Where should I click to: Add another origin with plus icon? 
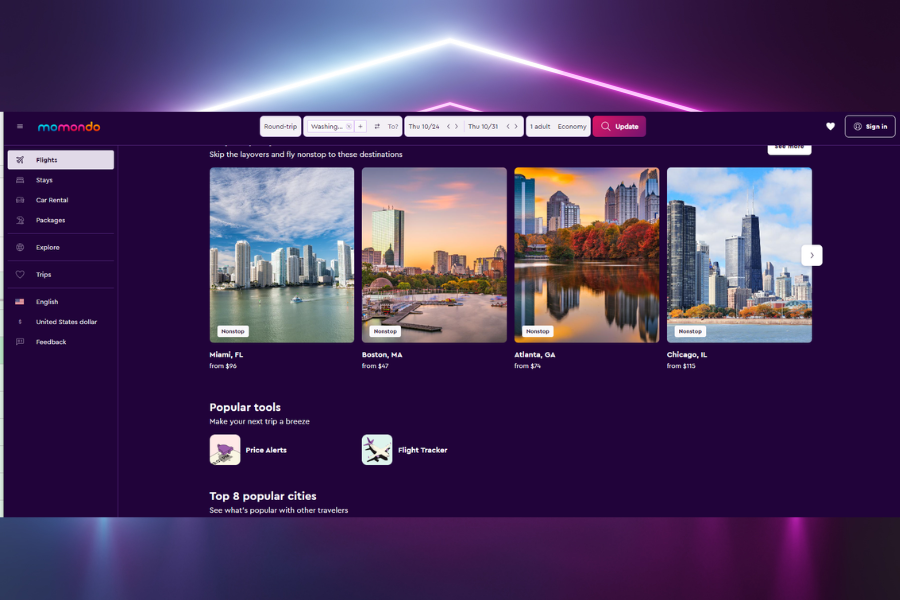(x=361, y=127)
